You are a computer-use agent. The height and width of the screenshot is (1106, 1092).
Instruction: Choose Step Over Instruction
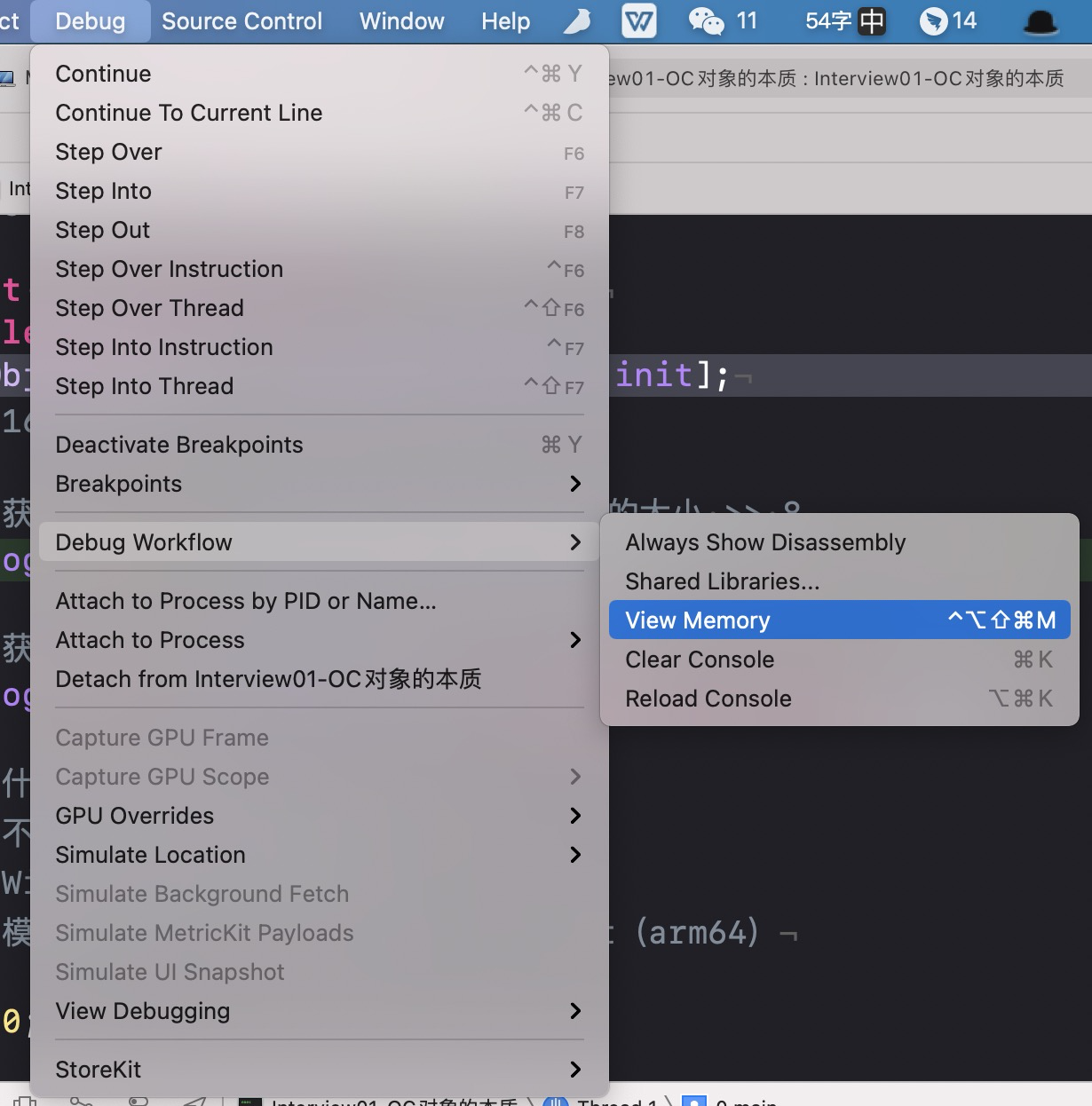pyautogui.click(x=320, y=269)
